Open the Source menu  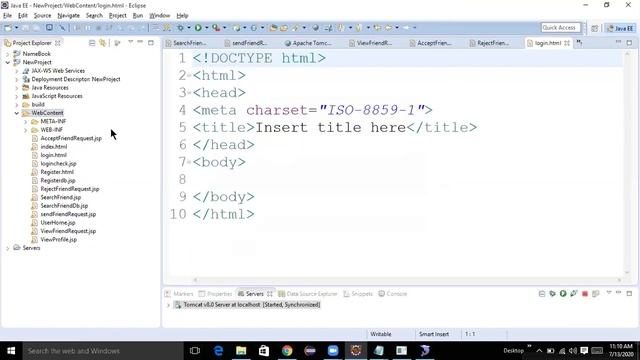click(x=42, y=16)
